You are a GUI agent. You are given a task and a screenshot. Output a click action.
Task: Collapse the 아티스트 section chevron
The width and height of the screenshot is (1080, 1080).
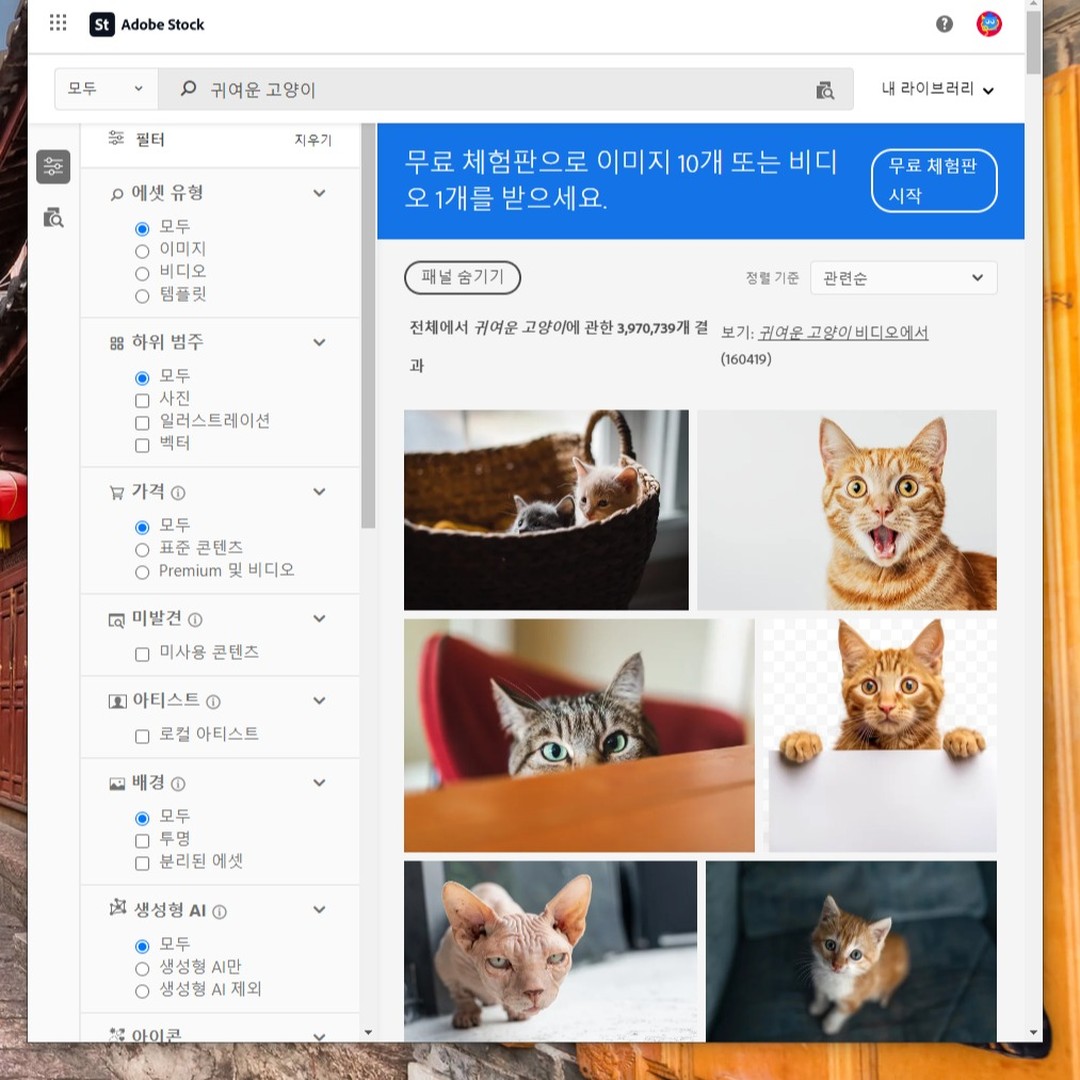319,700
